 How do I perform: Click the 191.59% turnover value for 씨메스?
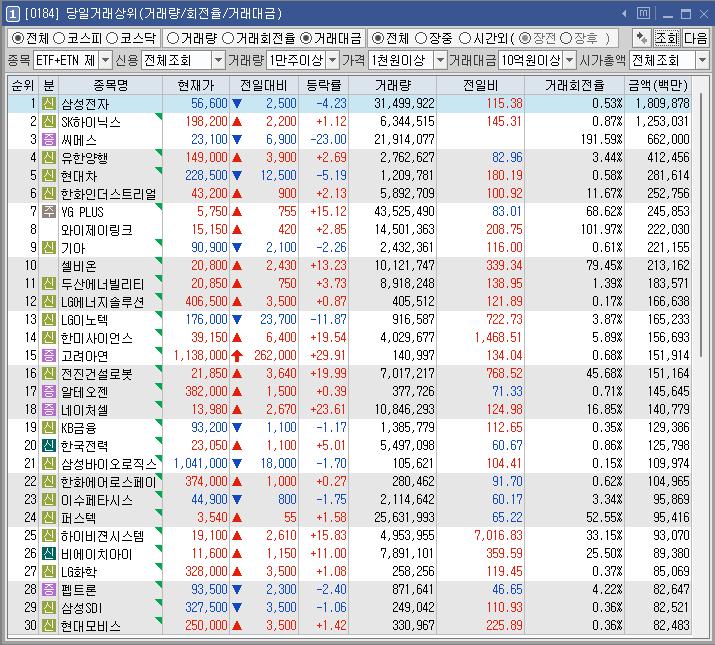(601, 140)
